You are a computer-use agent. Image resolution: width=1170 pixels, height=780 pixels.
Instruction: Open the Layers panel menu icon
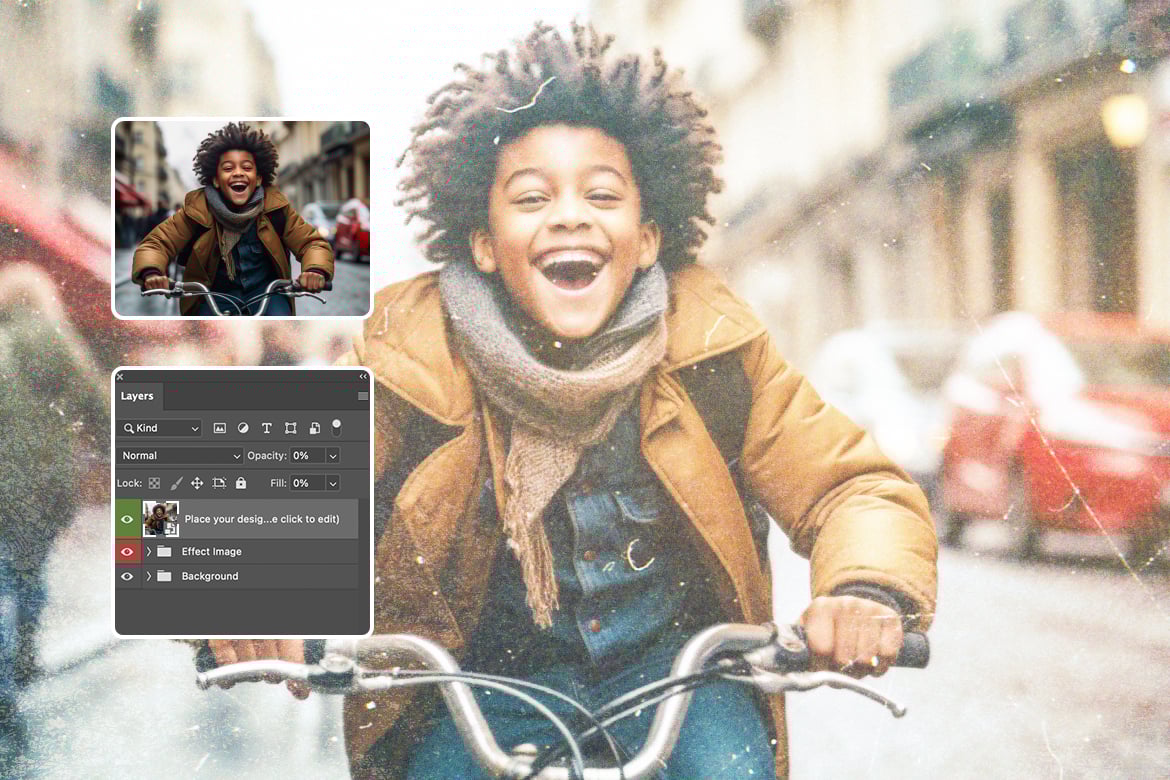point(363,396)
